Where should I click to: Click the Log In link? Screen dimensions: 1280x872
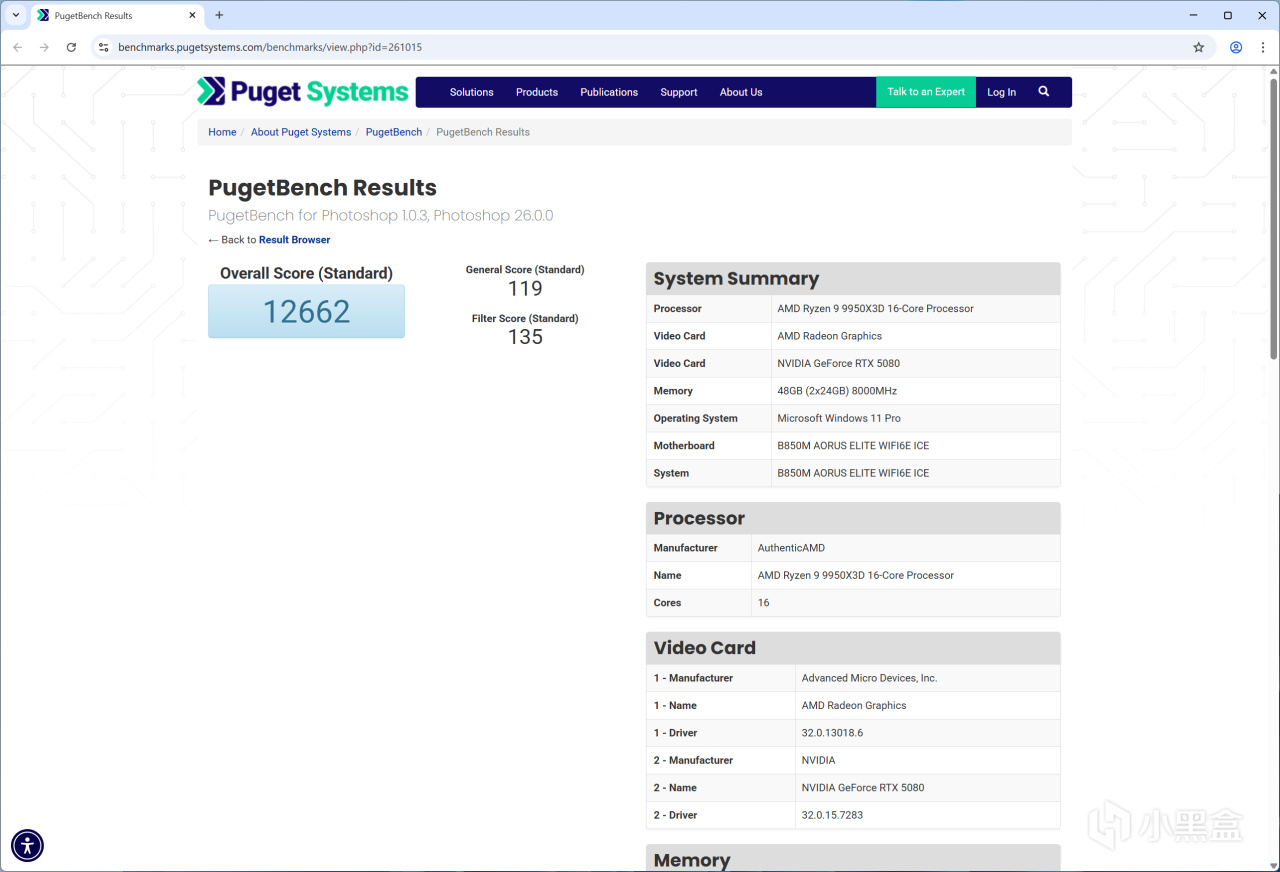click(x=1001, y=92)
